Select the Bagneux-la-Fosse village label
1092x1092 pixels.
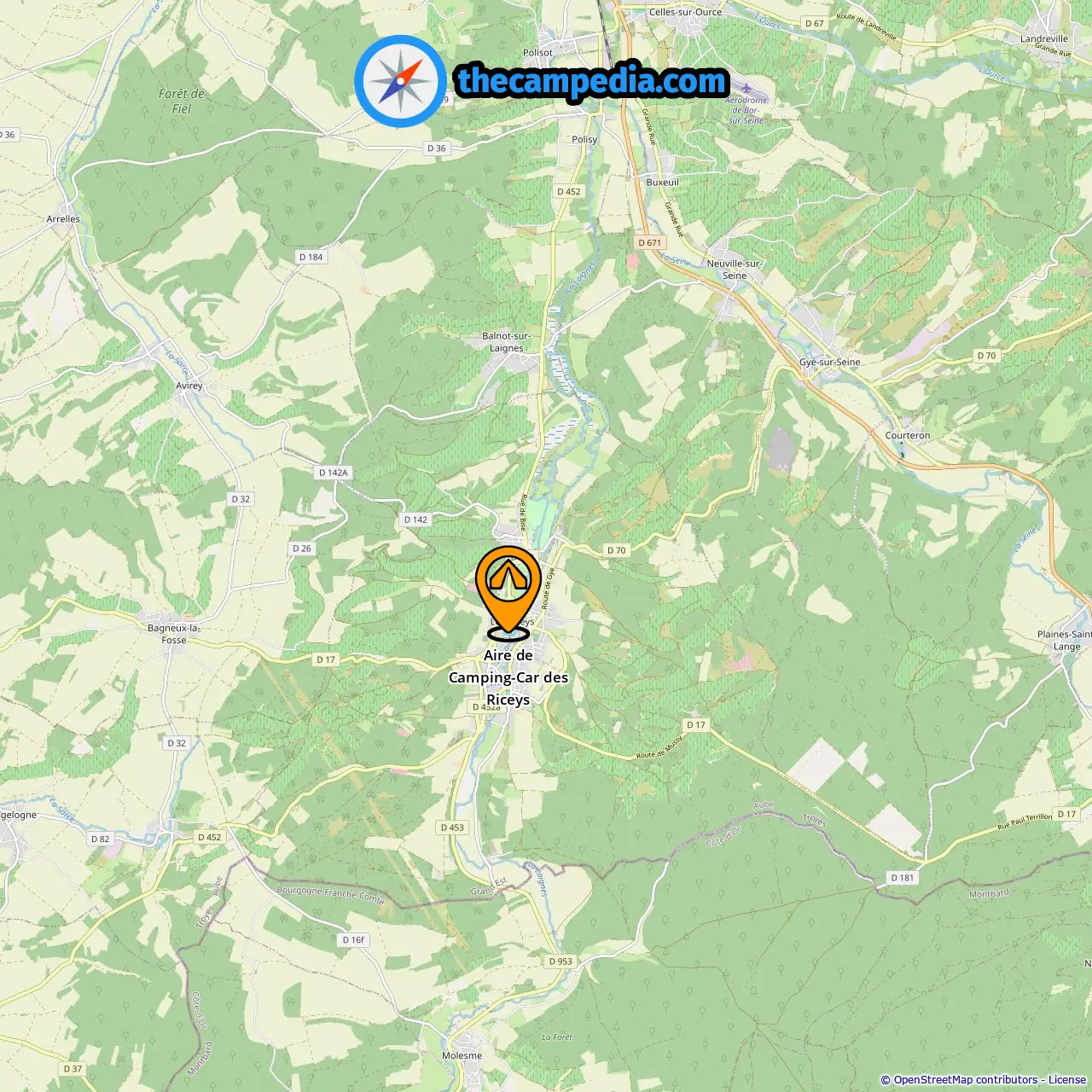pyautogui.click(x=174, y=634)
